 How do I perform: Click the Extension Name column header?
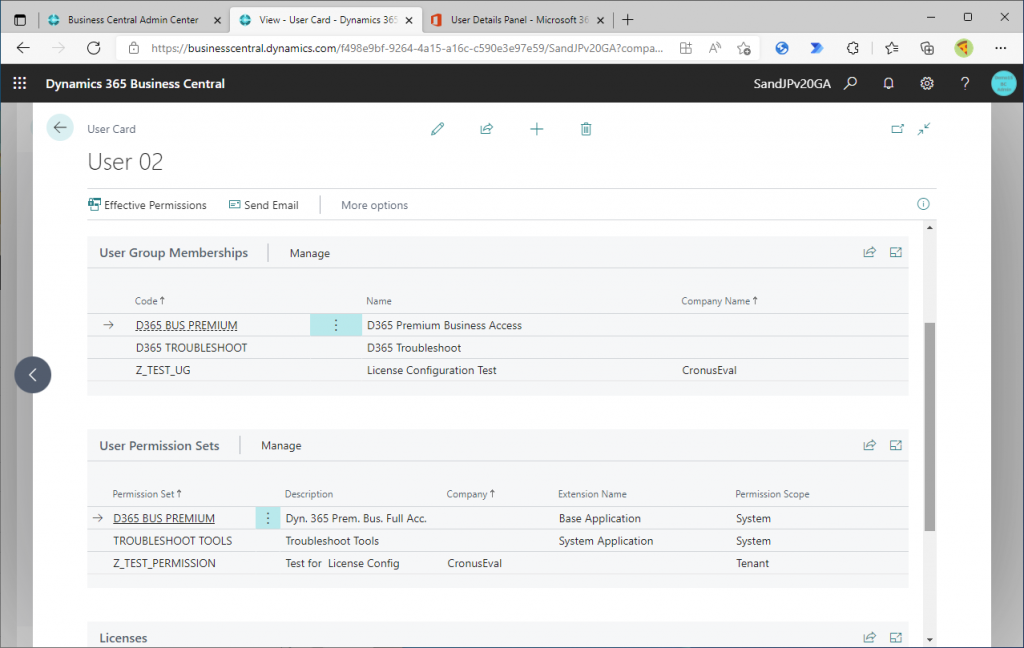(592, 494)
